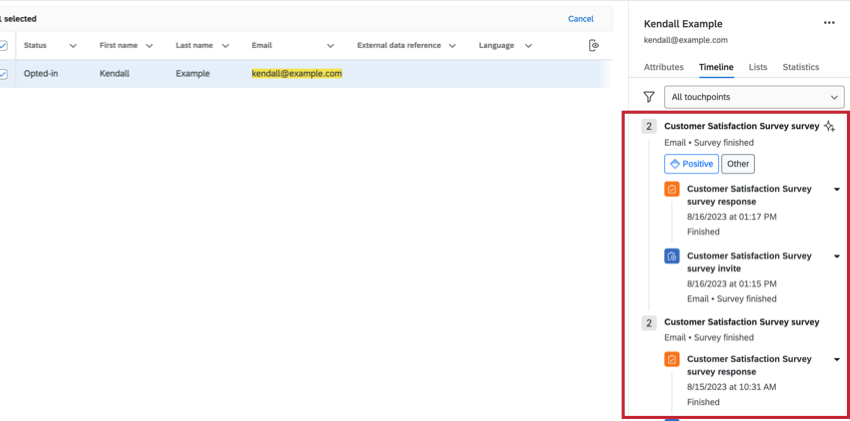Screen dimensions: 850x421
Task: Switch to the Attributes tab
Action: pyautogui.click(x=664, y=67)
